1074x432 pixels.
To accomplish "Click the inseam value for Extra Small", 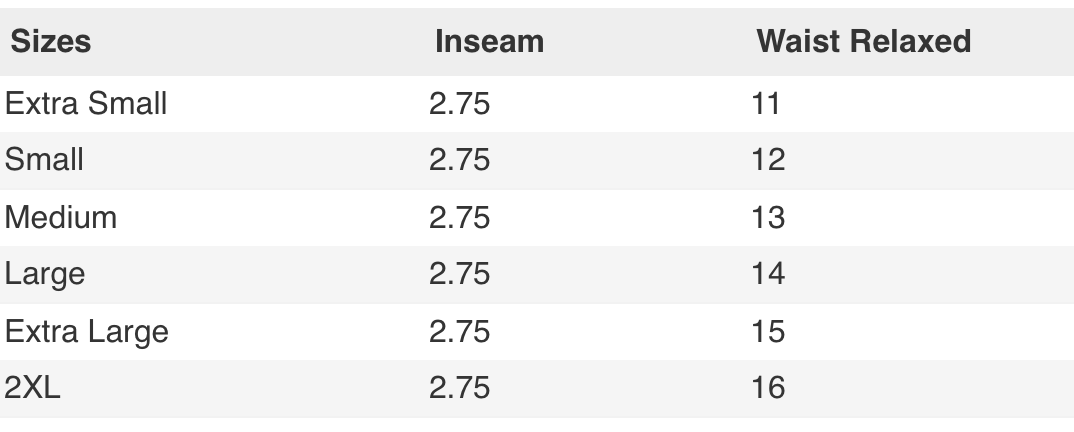I will click(459, 102).
